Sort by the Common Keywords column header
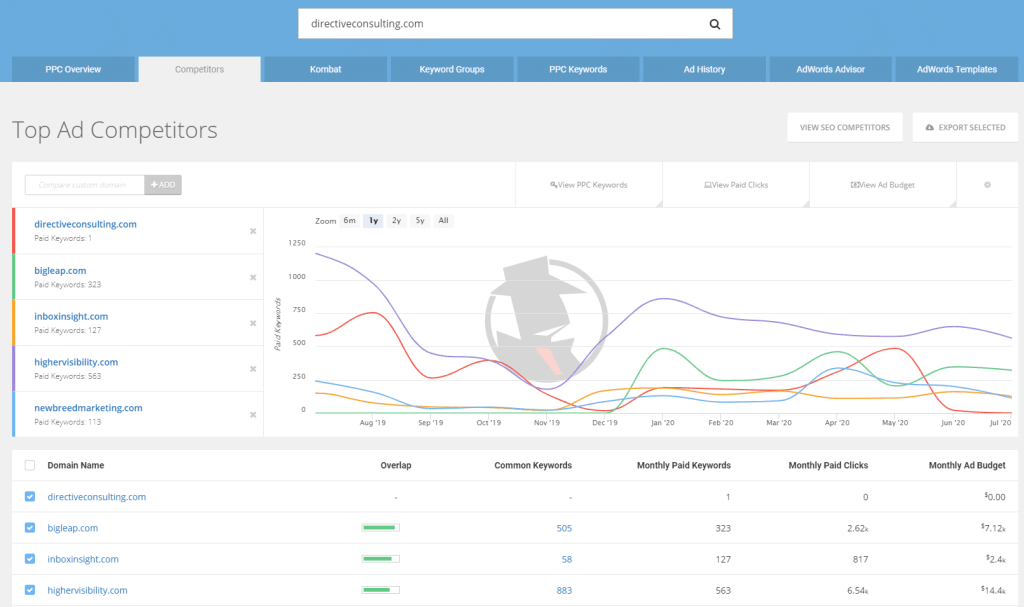1024x607 pixels. click(533, 465)
